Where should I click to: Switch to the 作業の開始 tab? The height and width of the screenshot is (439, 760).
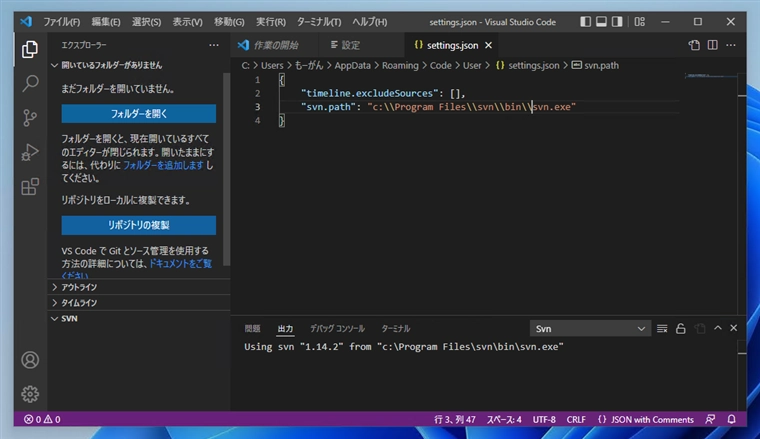(x=274, y=45)
